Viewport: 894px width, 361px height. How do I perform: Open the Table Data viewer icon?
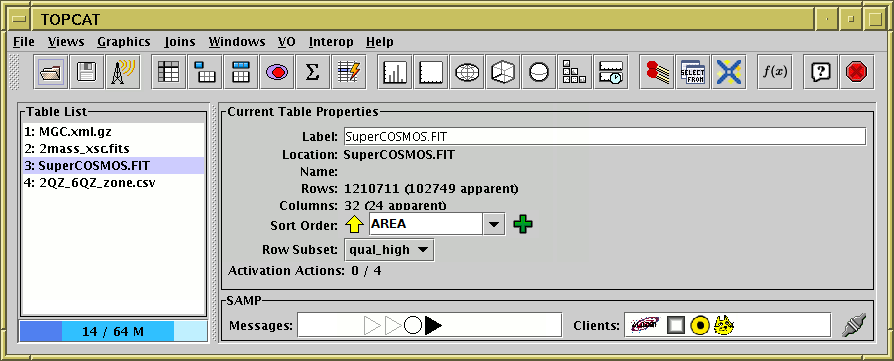pos(169,72)
